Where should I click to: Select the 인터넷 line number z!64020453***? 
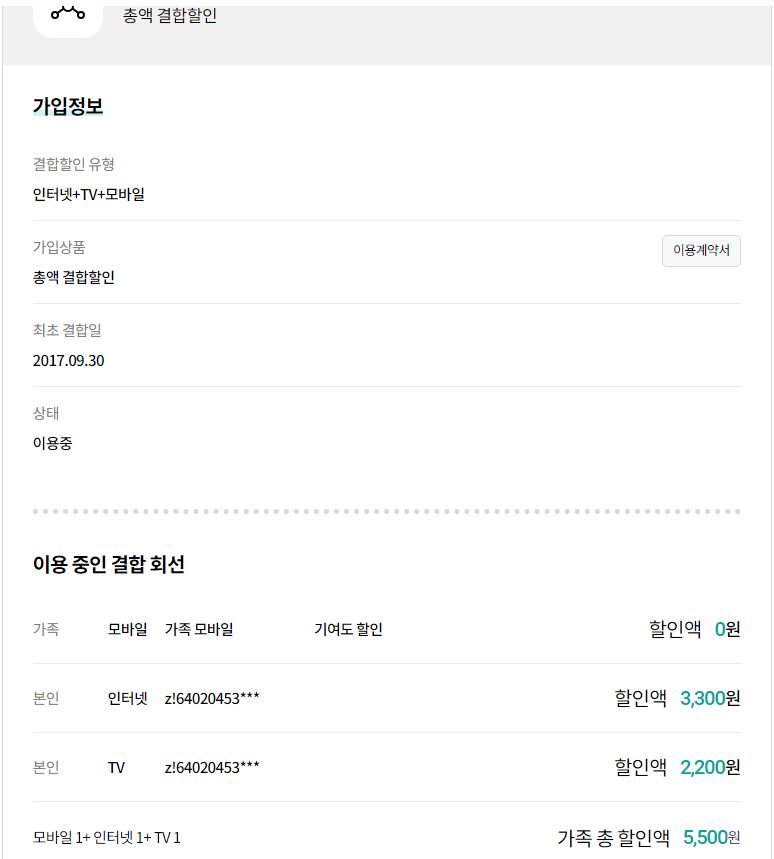212,698
